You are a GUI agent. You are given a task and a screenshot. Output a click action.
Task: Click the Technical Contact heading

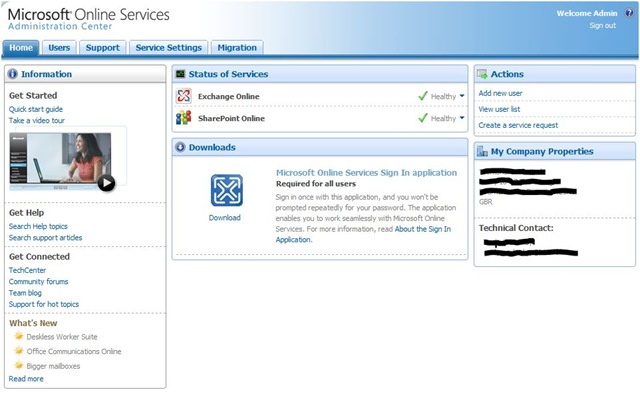(516, 228)
